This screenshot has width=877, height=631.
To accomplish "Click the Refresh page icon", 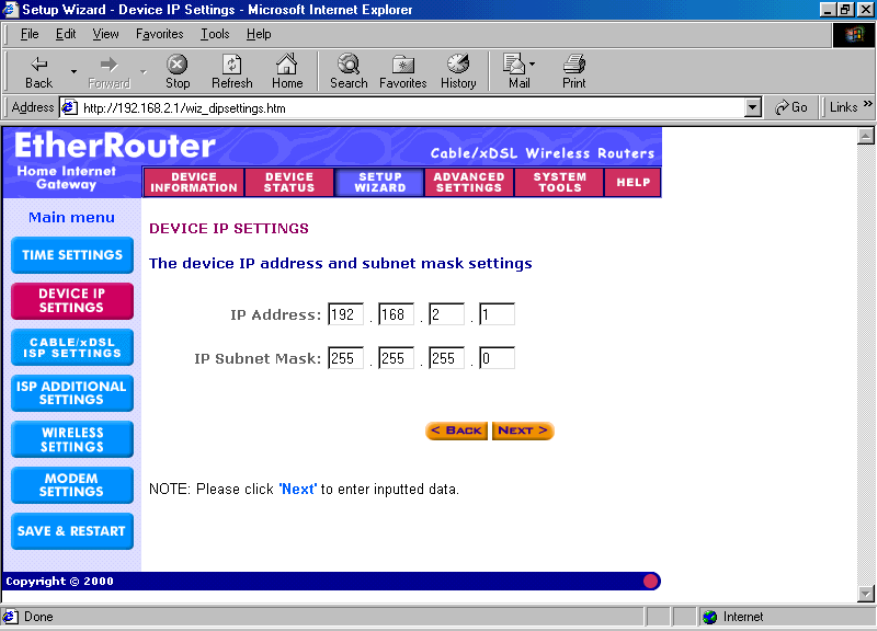I will [x=232, y=64].
